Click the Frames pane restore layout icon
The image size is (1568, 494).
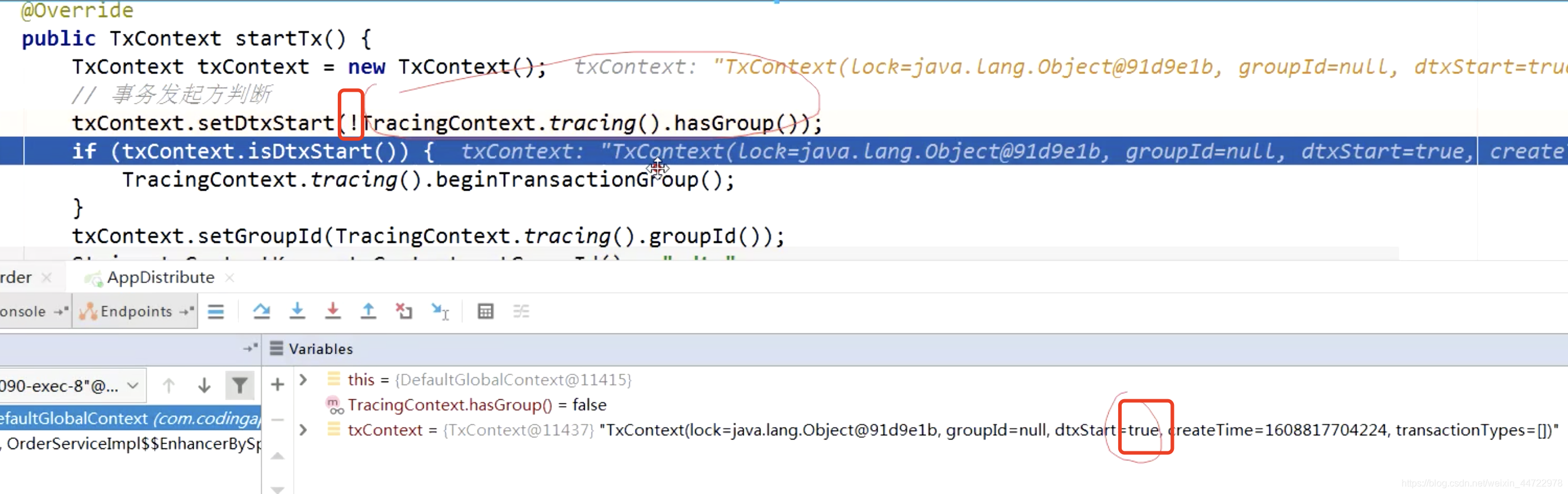coord(249,349)
